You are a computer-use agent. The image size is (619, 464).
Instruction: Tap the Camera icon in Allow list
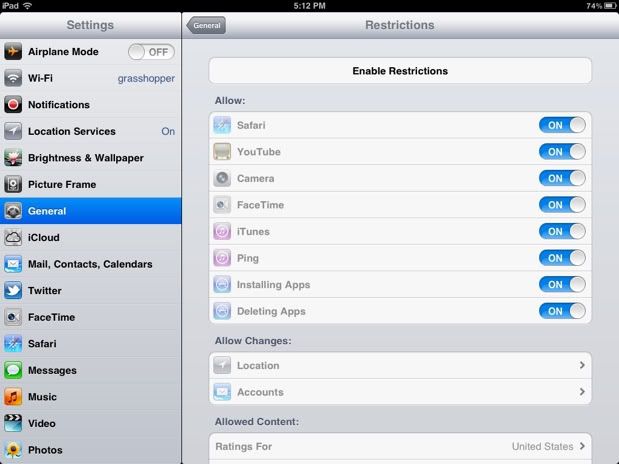[x=222, y=178]
